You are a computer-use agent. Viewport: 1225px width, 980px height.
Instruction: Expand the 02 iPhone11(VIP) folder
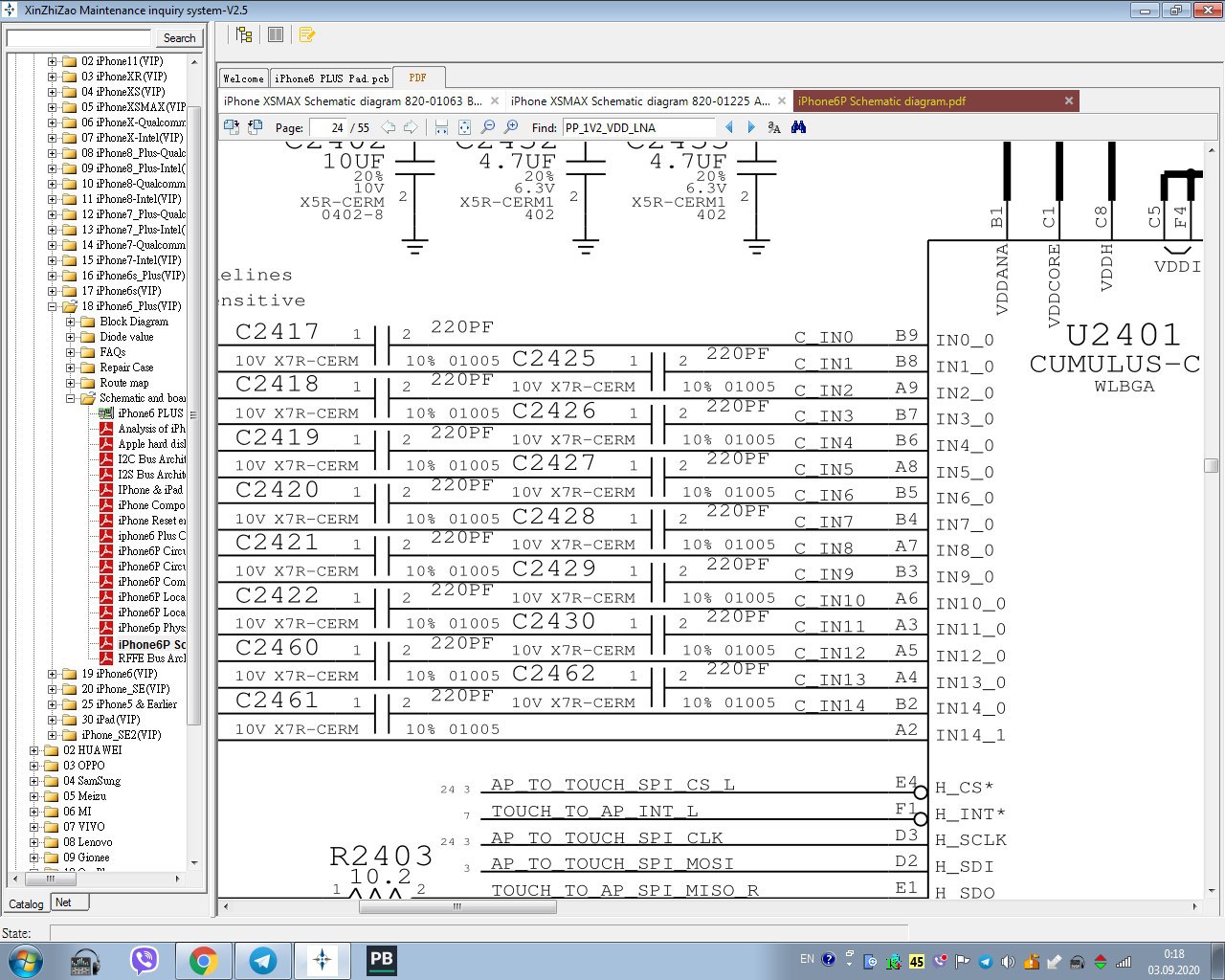(53, 61)
